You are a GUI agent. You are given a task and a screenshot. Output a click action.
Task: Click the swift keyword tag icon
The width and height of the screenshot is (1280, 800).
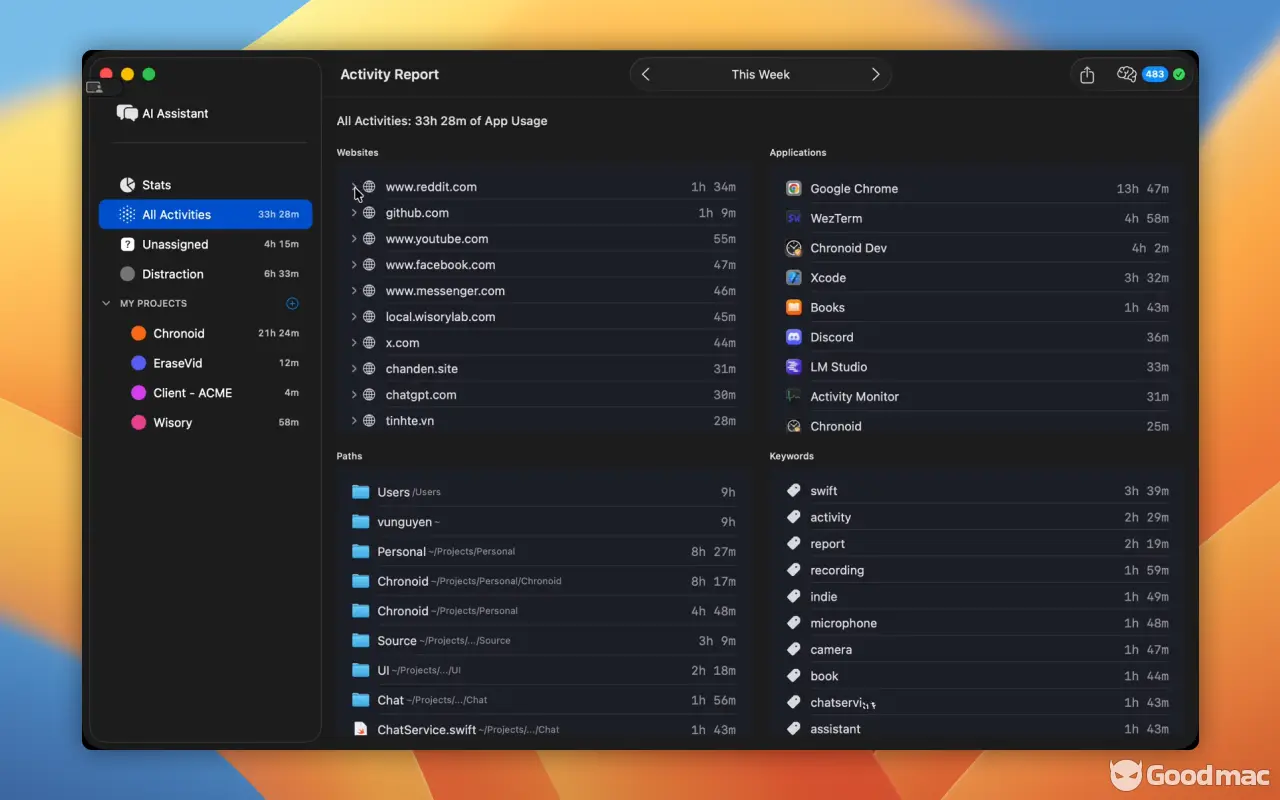(793, 491)
